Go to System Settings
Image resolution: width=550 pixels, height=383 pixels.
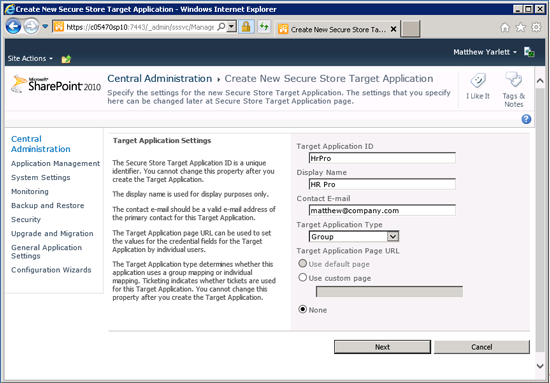[x=41, y=177]
